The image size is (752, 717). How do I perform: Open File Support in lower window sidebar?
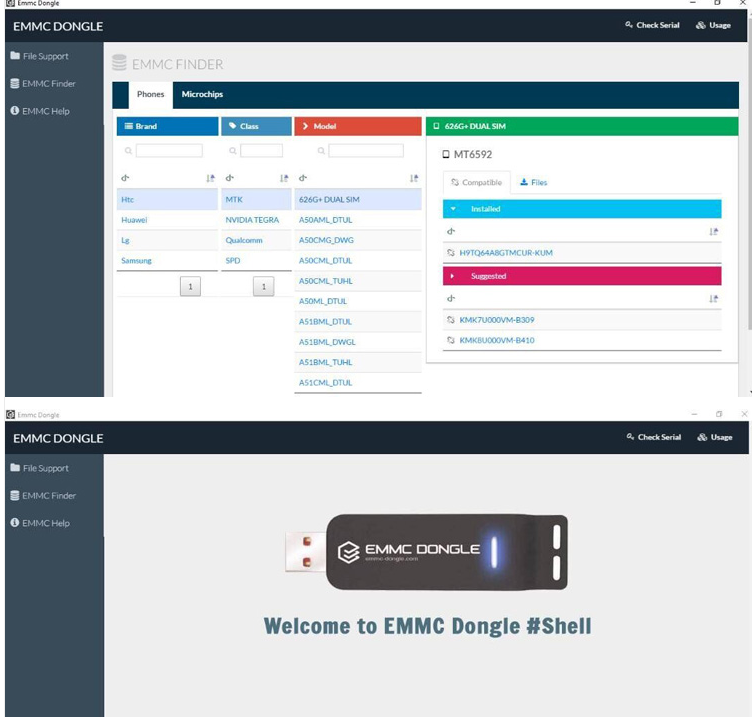tap(39, 468)
